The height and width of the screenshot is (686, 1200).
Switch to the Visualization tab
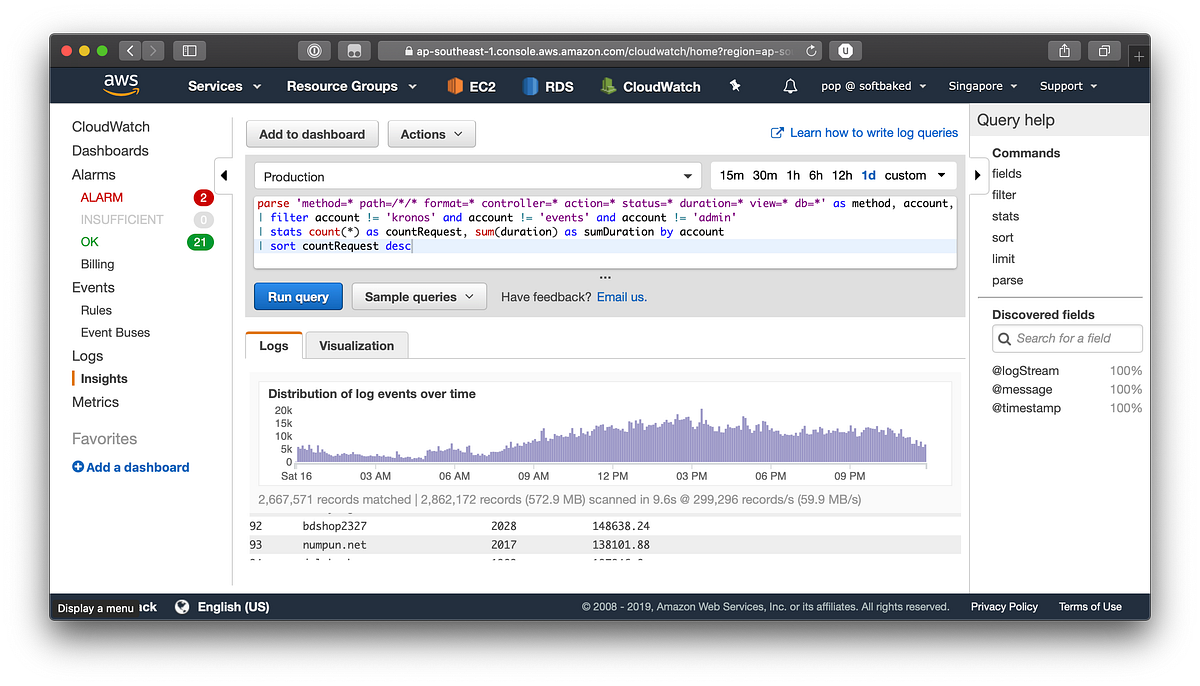(x=356, y=344)
